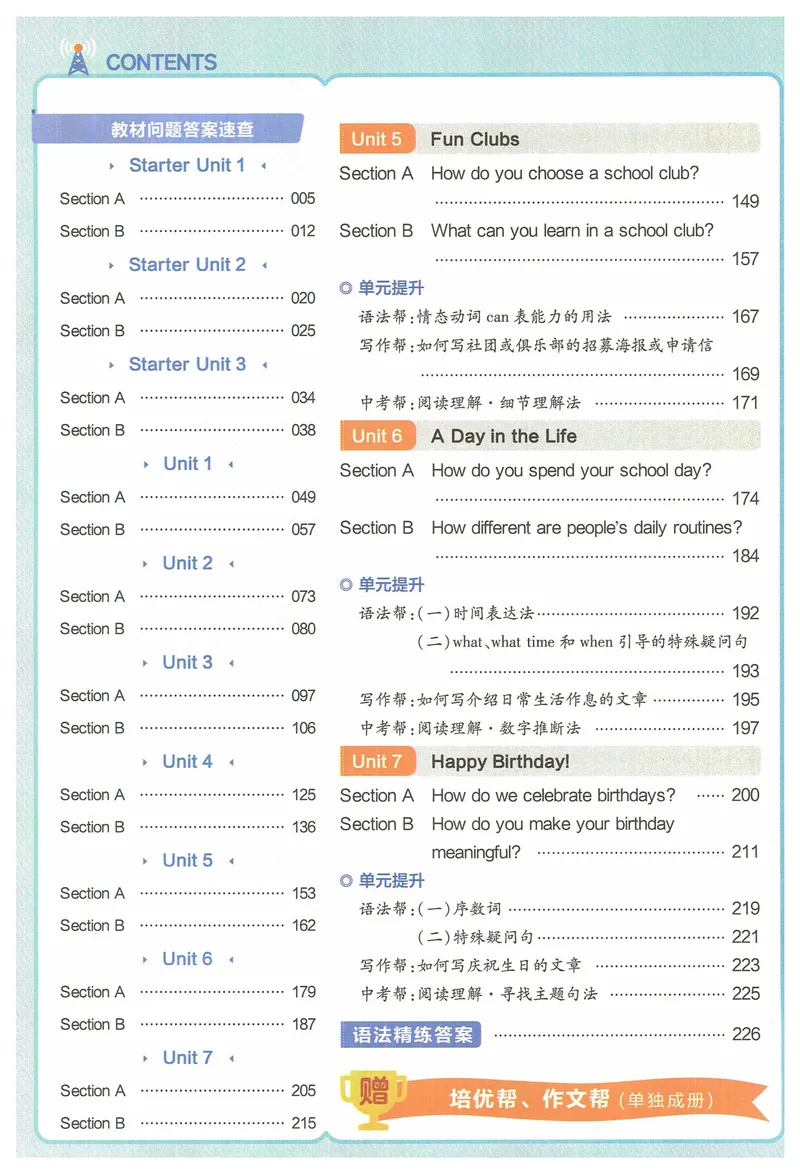Click the CONTENTS title
Viewport: 800px width, 1174px height.
[161, 62]
